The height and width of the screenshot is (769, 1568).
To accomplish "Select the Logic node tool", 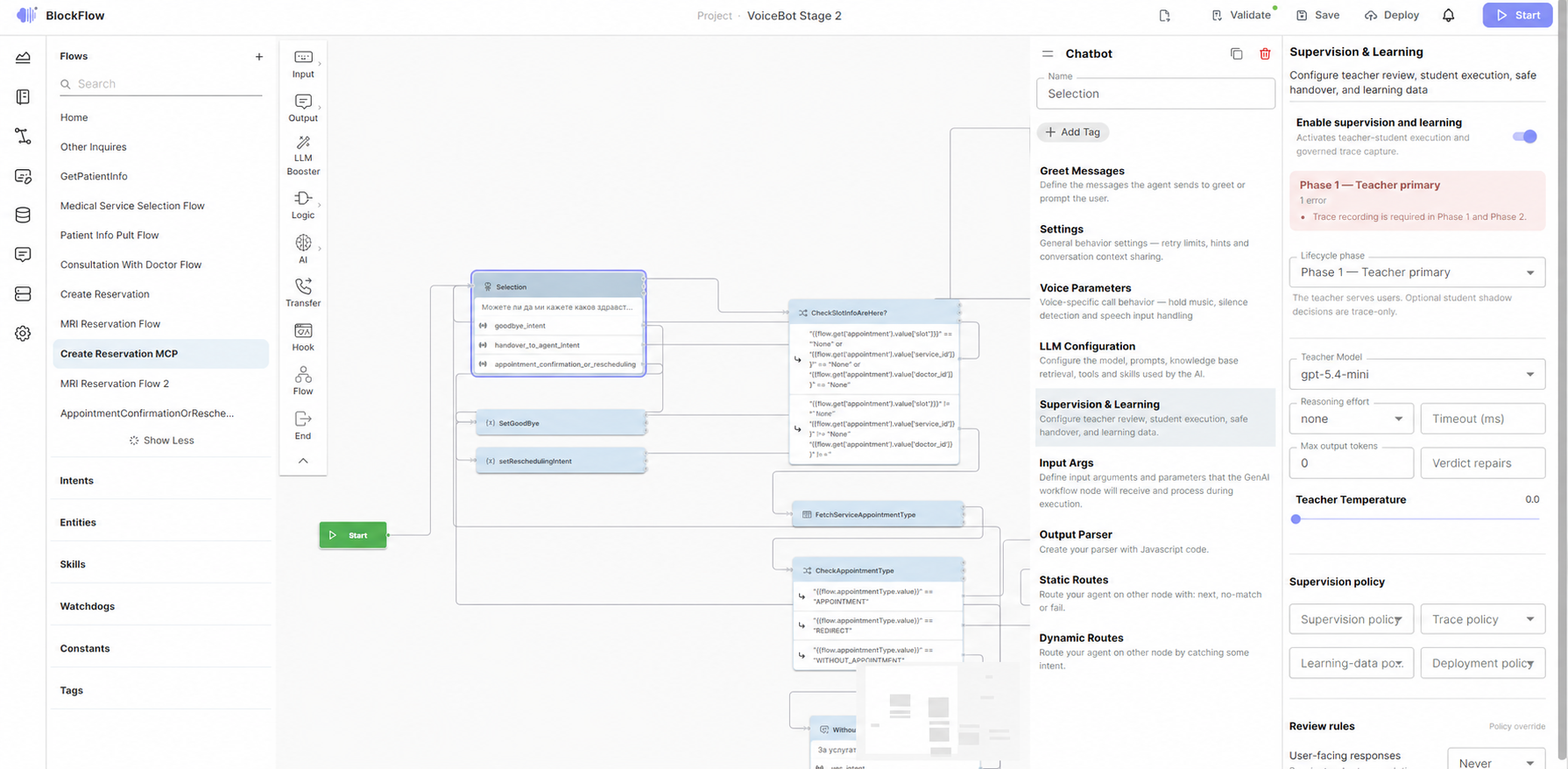I will [x=303, y=205].
